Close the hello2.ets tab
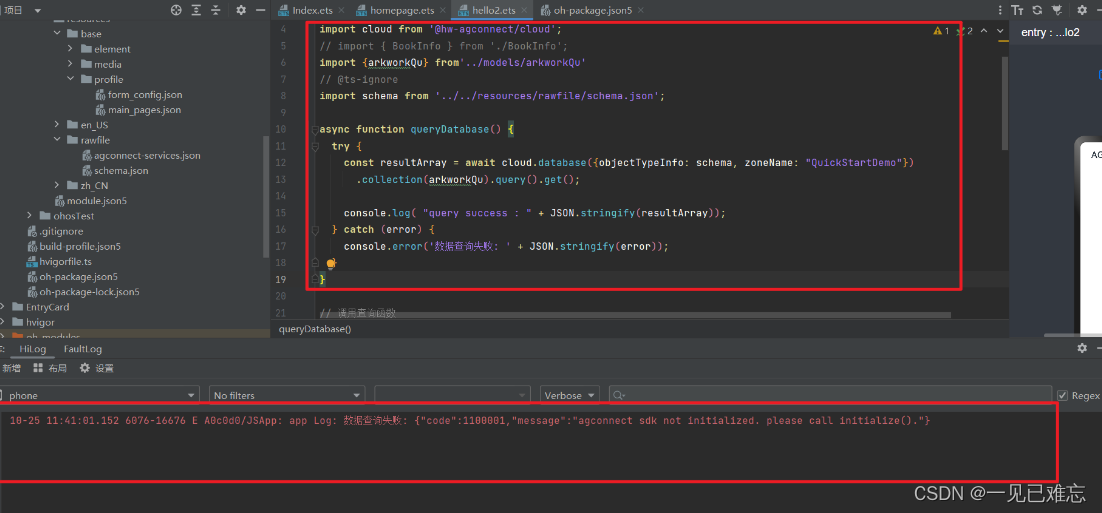This screenshot has width=1102, height=513. click(526, 11)
